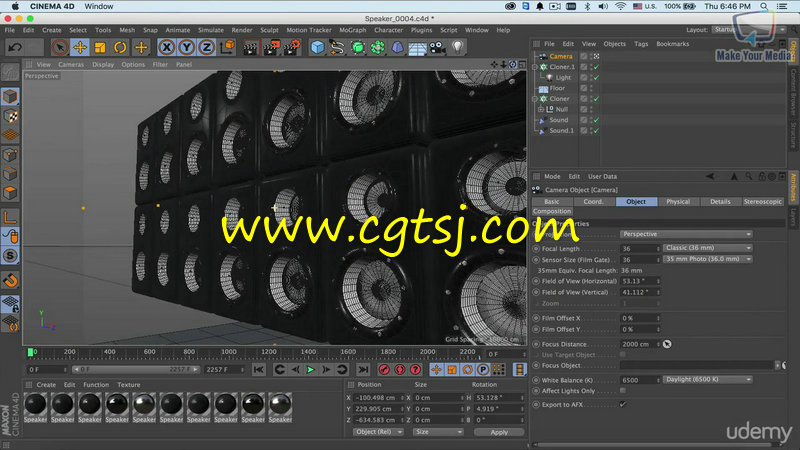Image resolution: width=800 pixels, height=450 pixels.
Task: Expand the Null object node
Action: pyautogui.click(x=541, y=109)
